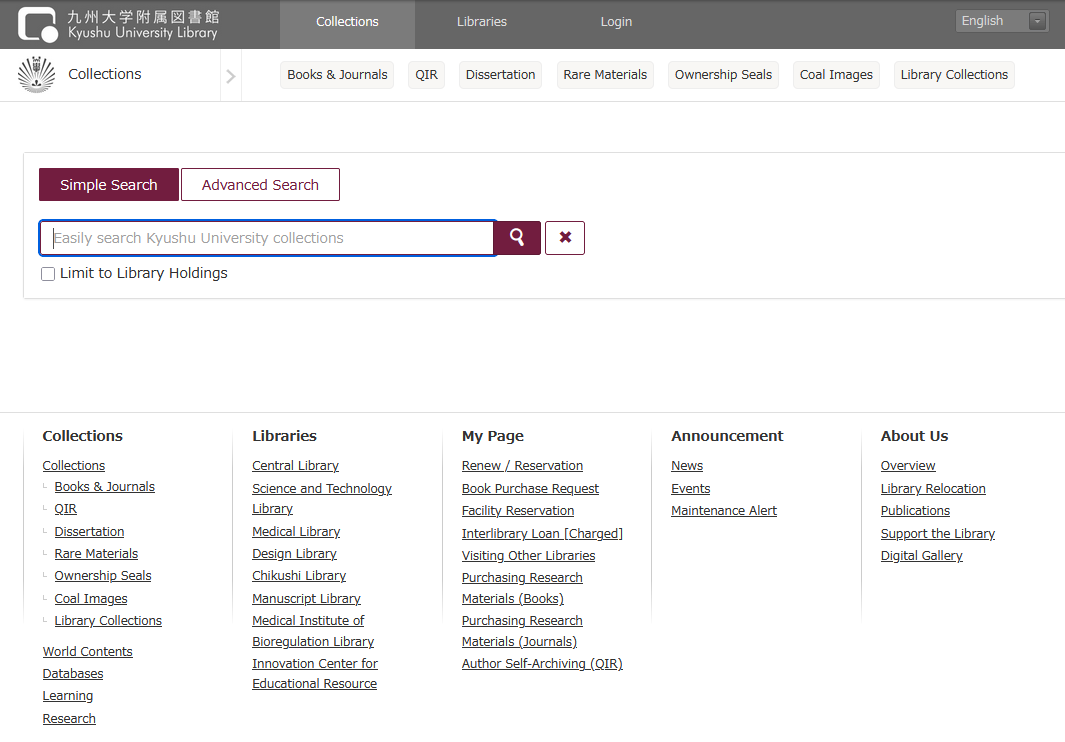
Task: Open the English language dropdown
Action: point(1001,21)
